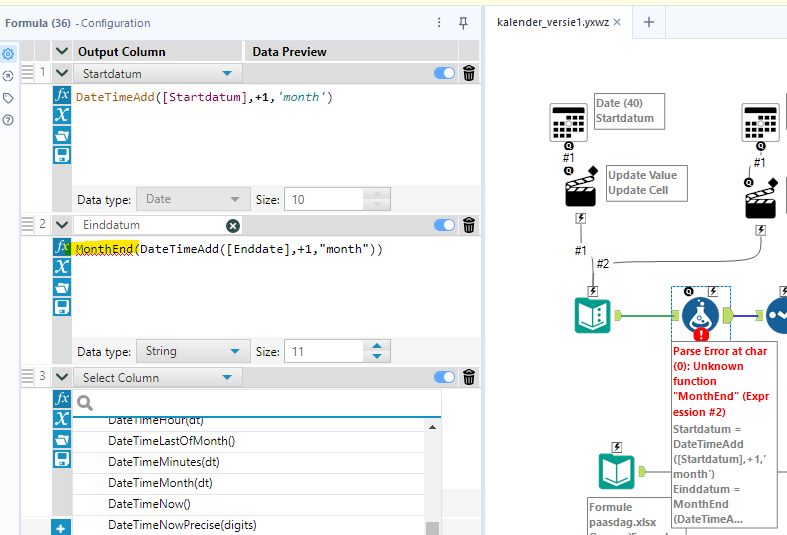Select the Text Input book tool before Formula
This screenshot has width=787, height=535.
click(x=593, y=316)
